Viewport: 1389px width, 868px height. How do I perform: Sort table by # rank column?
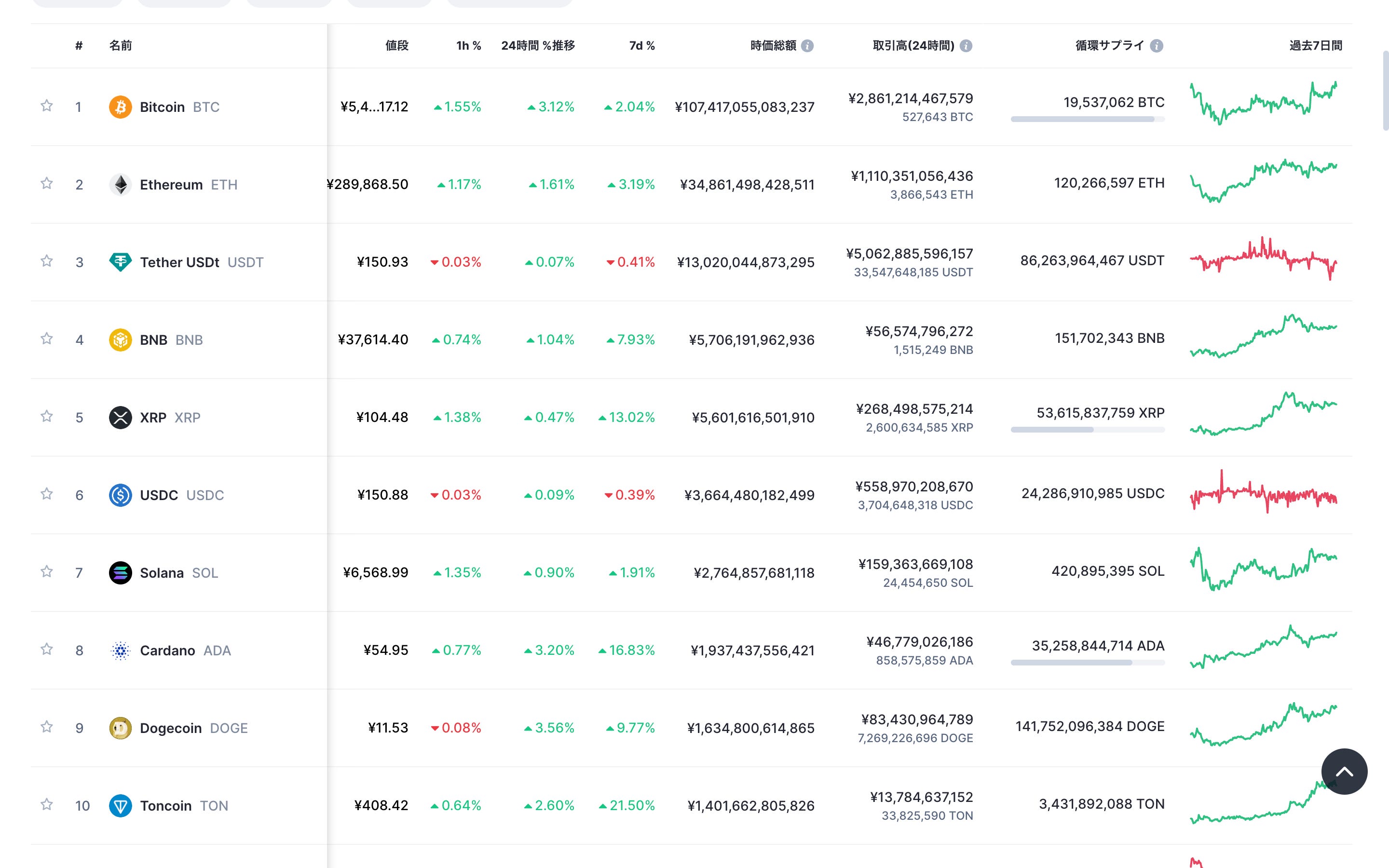tap(79, 45)
